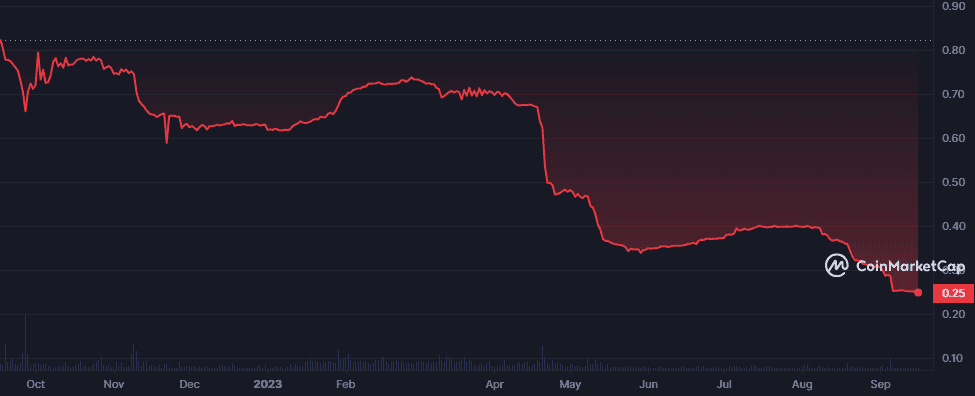The width and height of the screenshot is (975, 396).
Task: Click the red 0.25 current price tag
Action: pos(952,293)
